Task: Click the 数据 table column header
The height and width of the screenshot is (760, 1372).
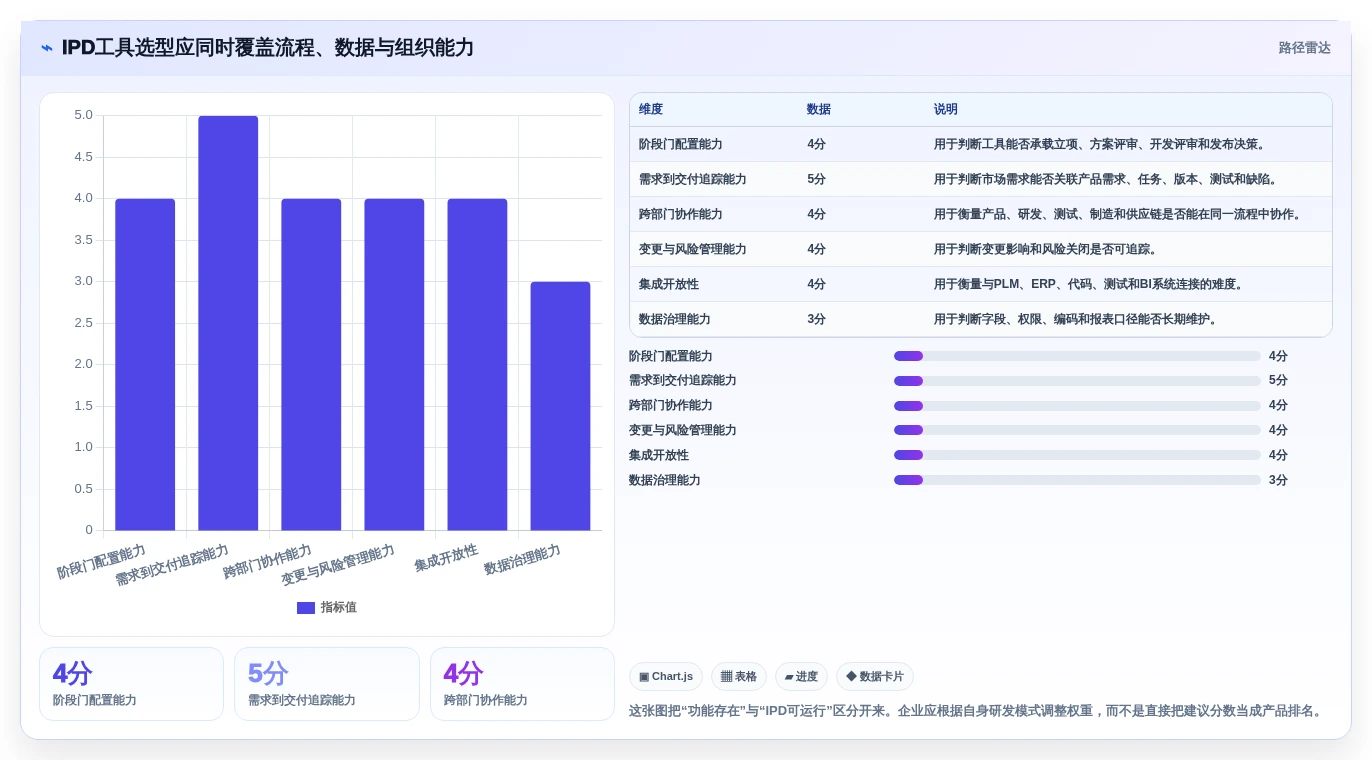Action: click(x=819, y=109)
